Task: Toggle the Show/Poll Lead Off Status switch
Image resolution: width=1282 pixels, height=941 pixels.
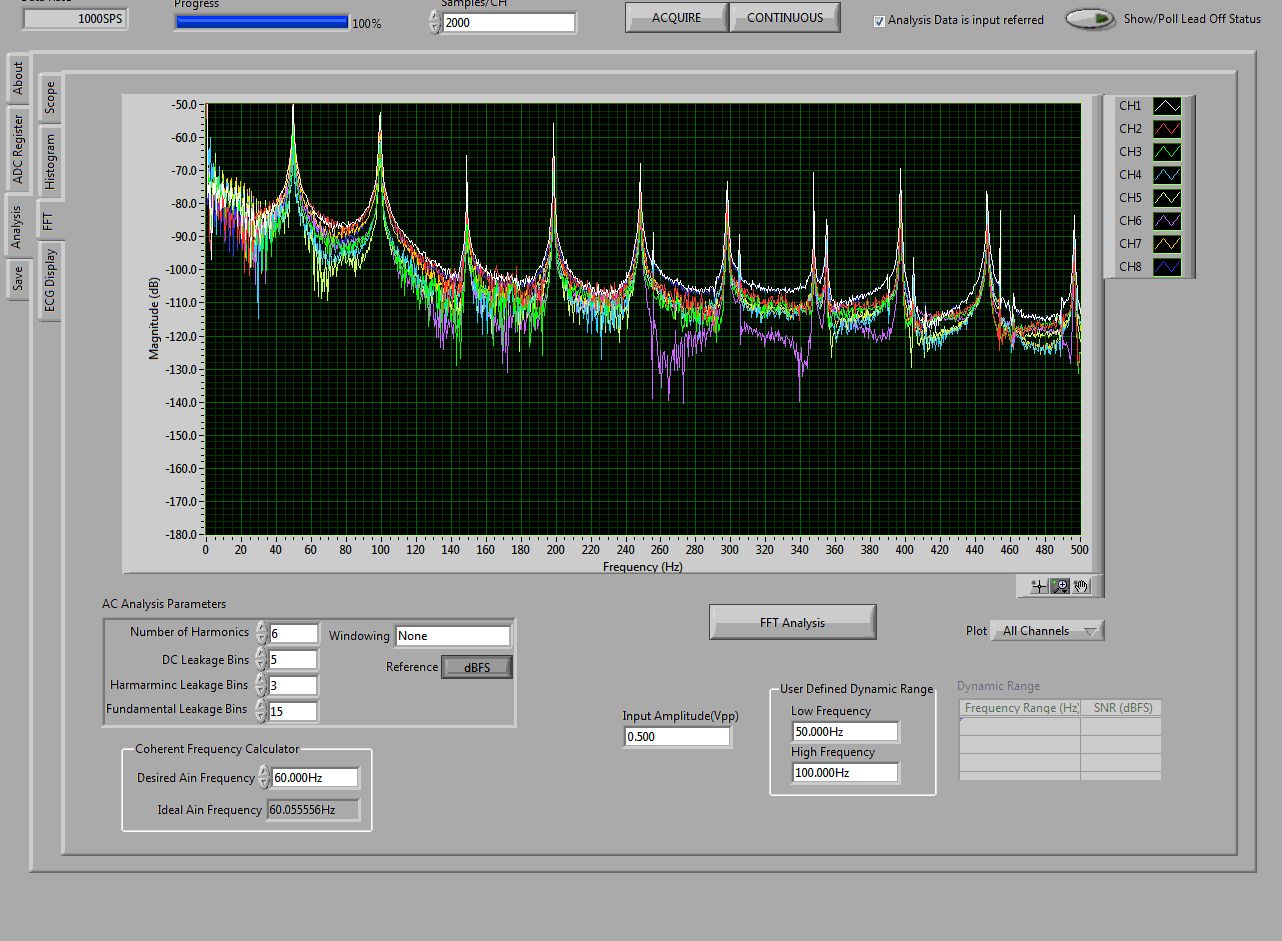Action: [1090, 19]
